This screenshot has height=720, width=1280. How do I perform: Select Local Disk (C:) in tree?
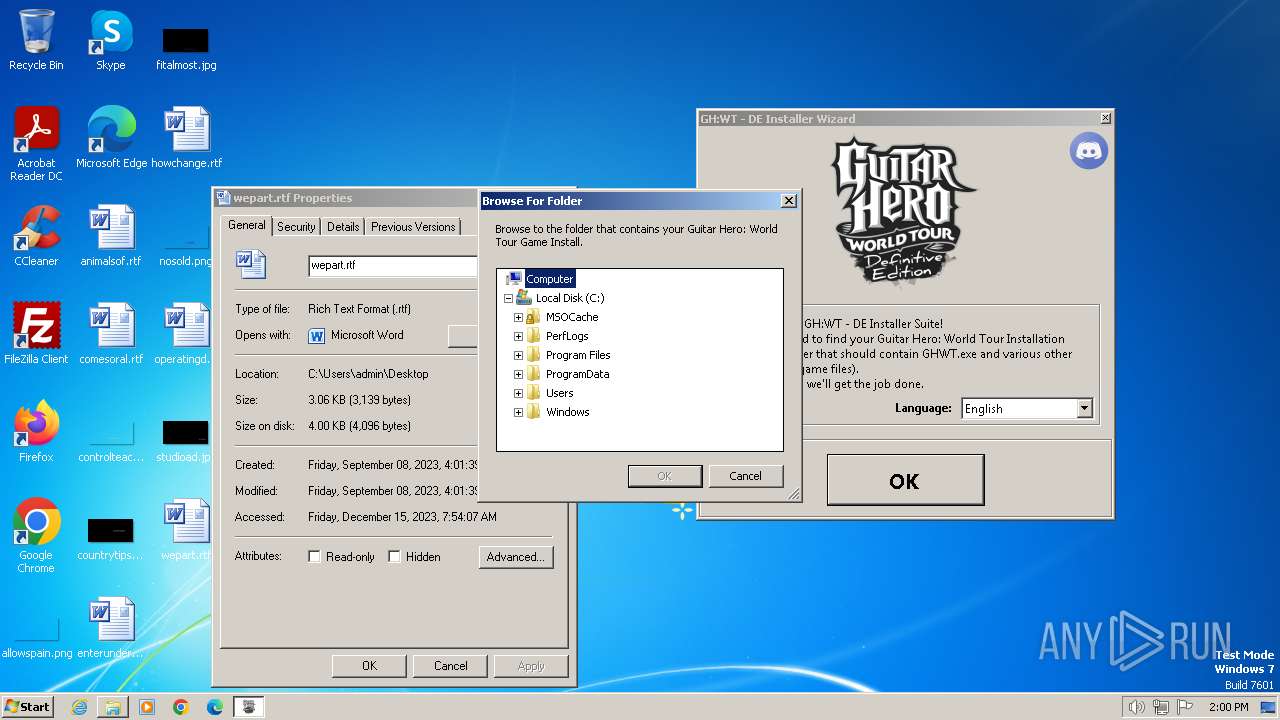[x=570, y=298]
